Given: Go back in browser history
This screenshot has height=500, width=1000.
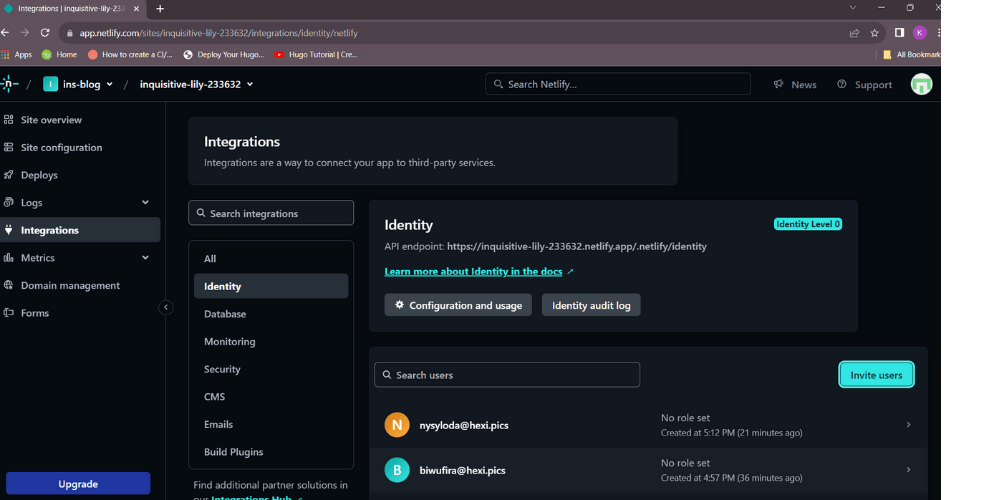Looking at the screenshot, I should [4, 33].
